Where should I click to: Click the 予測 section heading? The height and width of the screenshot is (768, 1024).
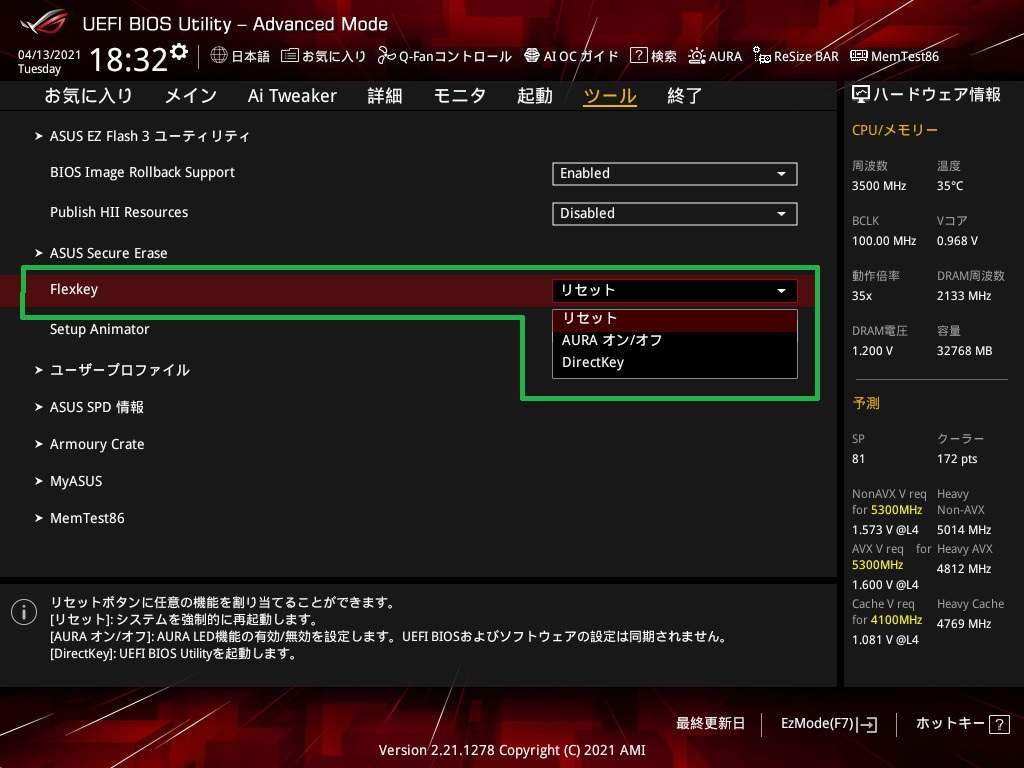pos(866,403)
